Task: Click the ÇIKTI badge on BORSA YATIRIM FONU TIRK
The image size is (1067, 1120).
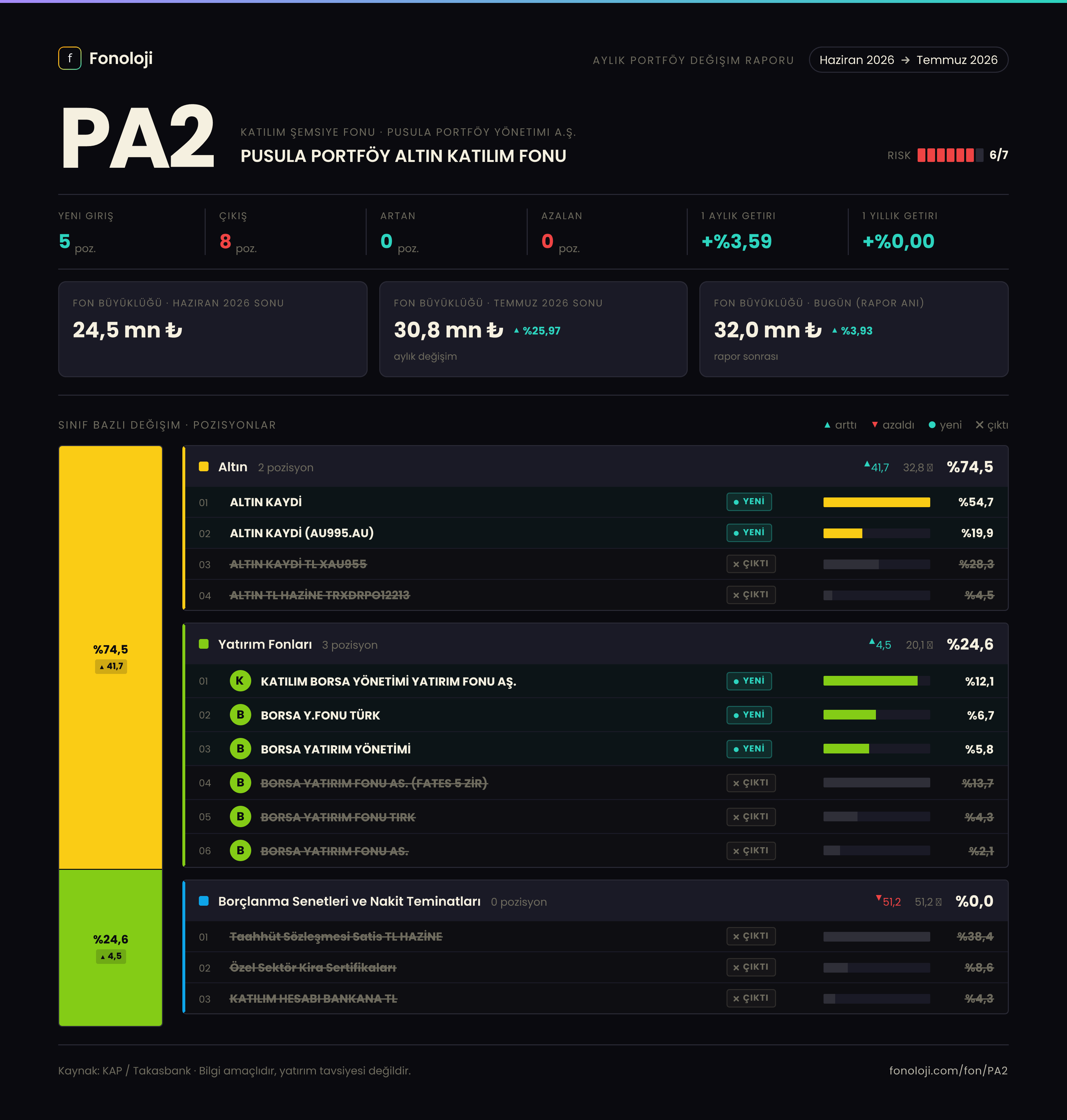Action: pyautogui.click(x=751, y=817)
